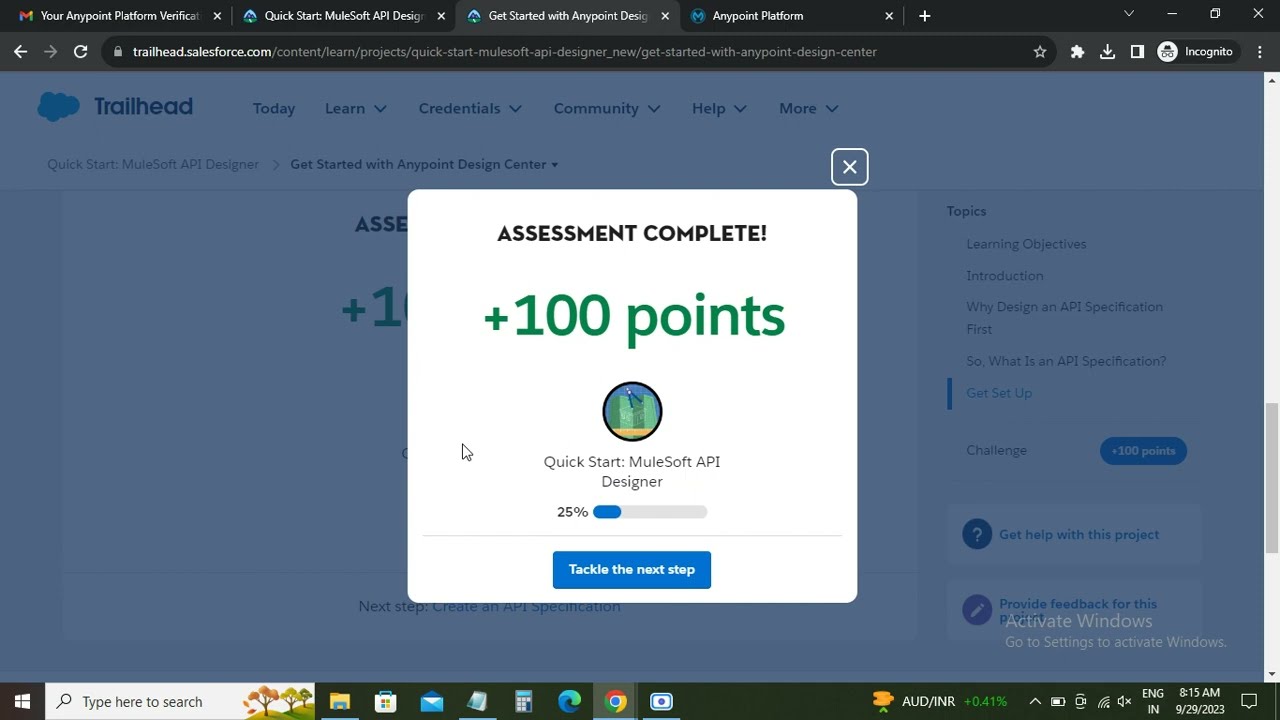1280x720 pixels.
Task: Switch to Your Anypoint Platform Verification Gmail tab
Action: point(119,16)
